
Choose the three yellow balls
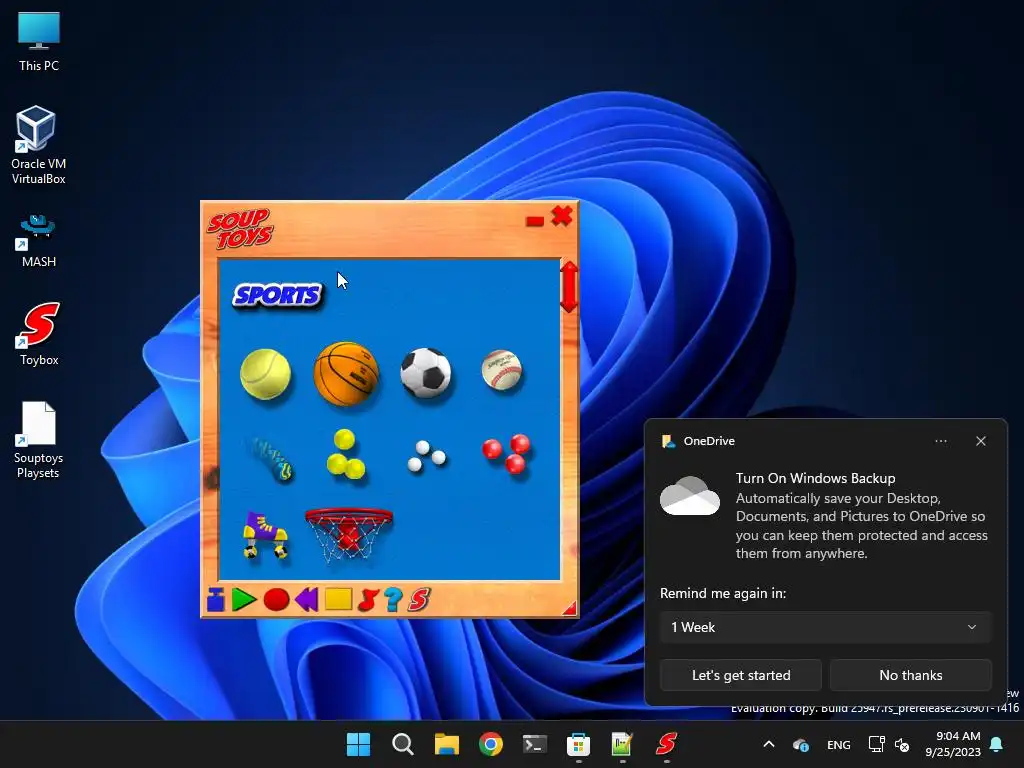pyautogui.click(x=345, y=454)
